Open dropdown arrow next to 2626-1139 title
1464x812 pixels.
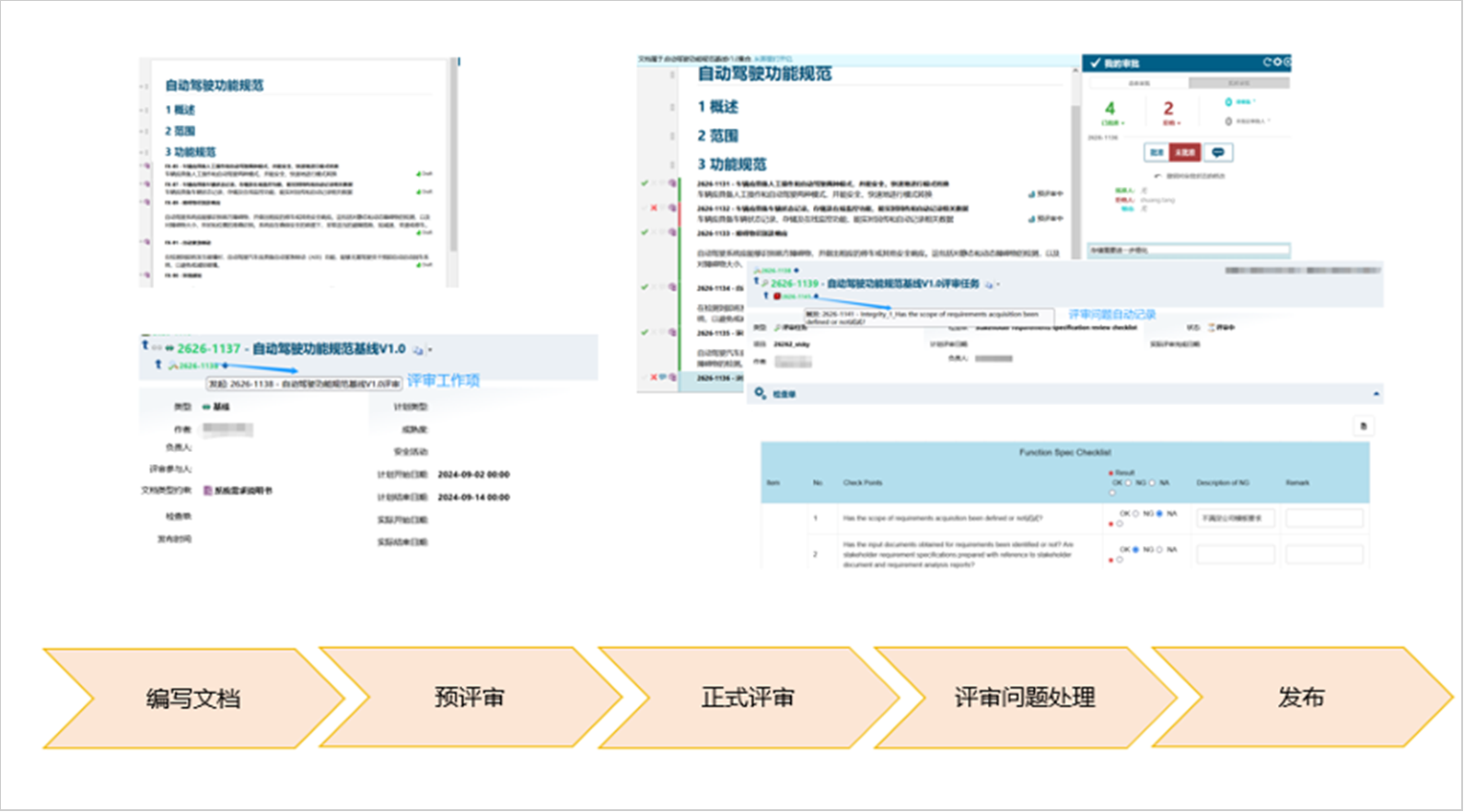[998, 284]
